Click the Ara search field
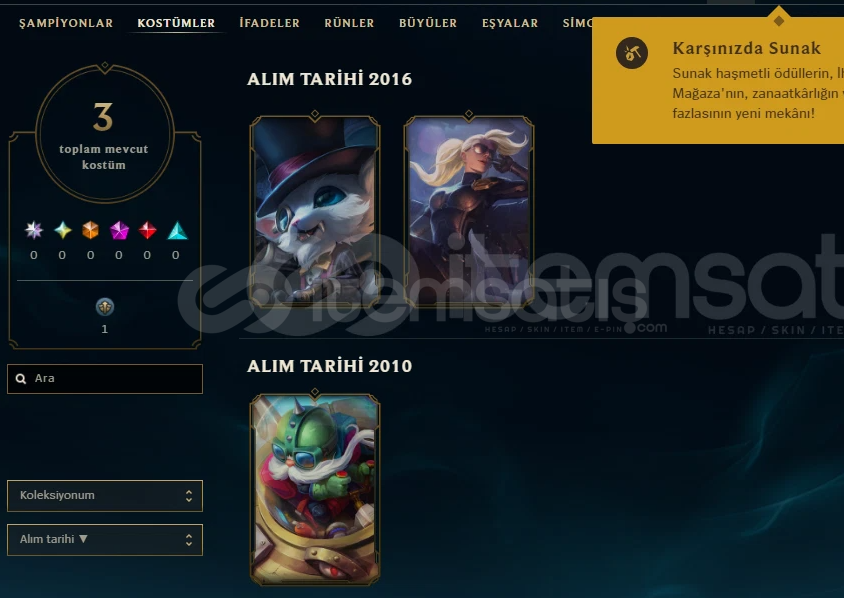Viewport: 844px width, 598px height. (105, 379)
